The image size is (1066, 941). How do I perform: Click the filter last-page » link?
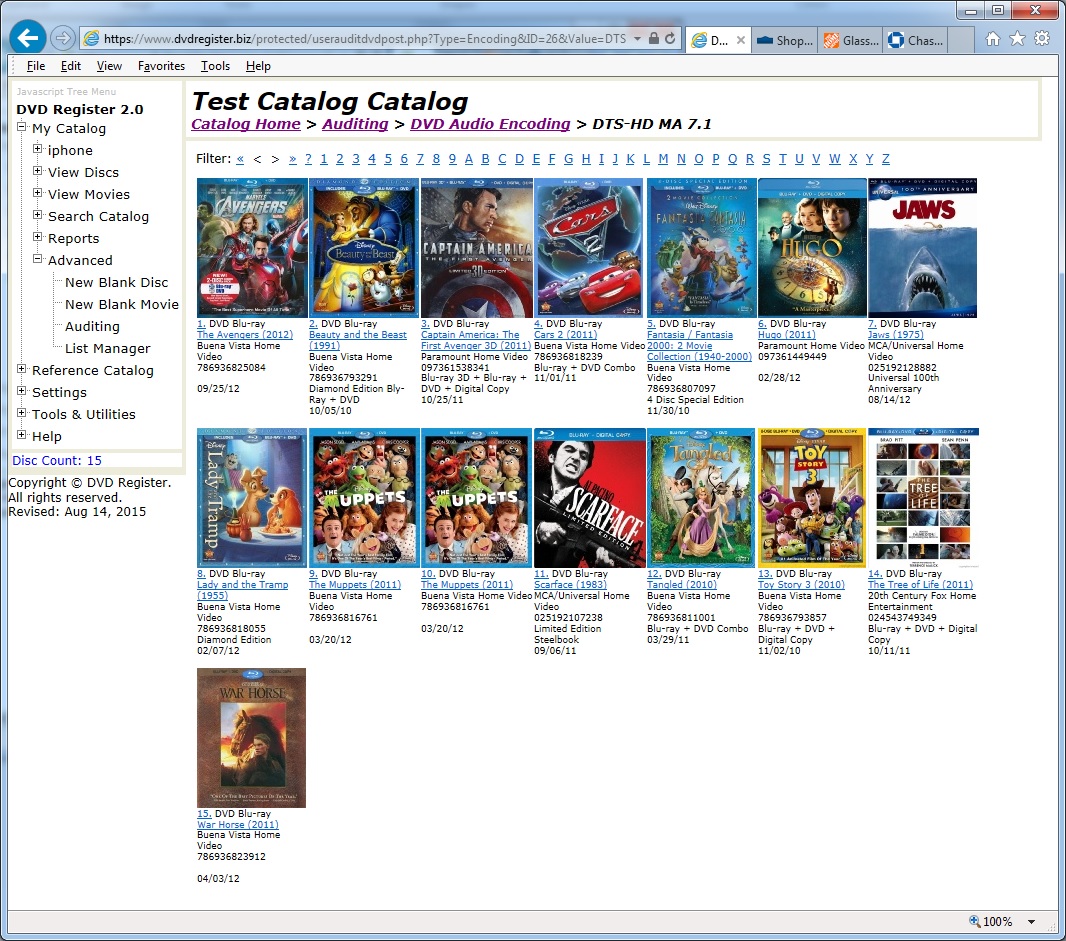click(x=292, y=158)
